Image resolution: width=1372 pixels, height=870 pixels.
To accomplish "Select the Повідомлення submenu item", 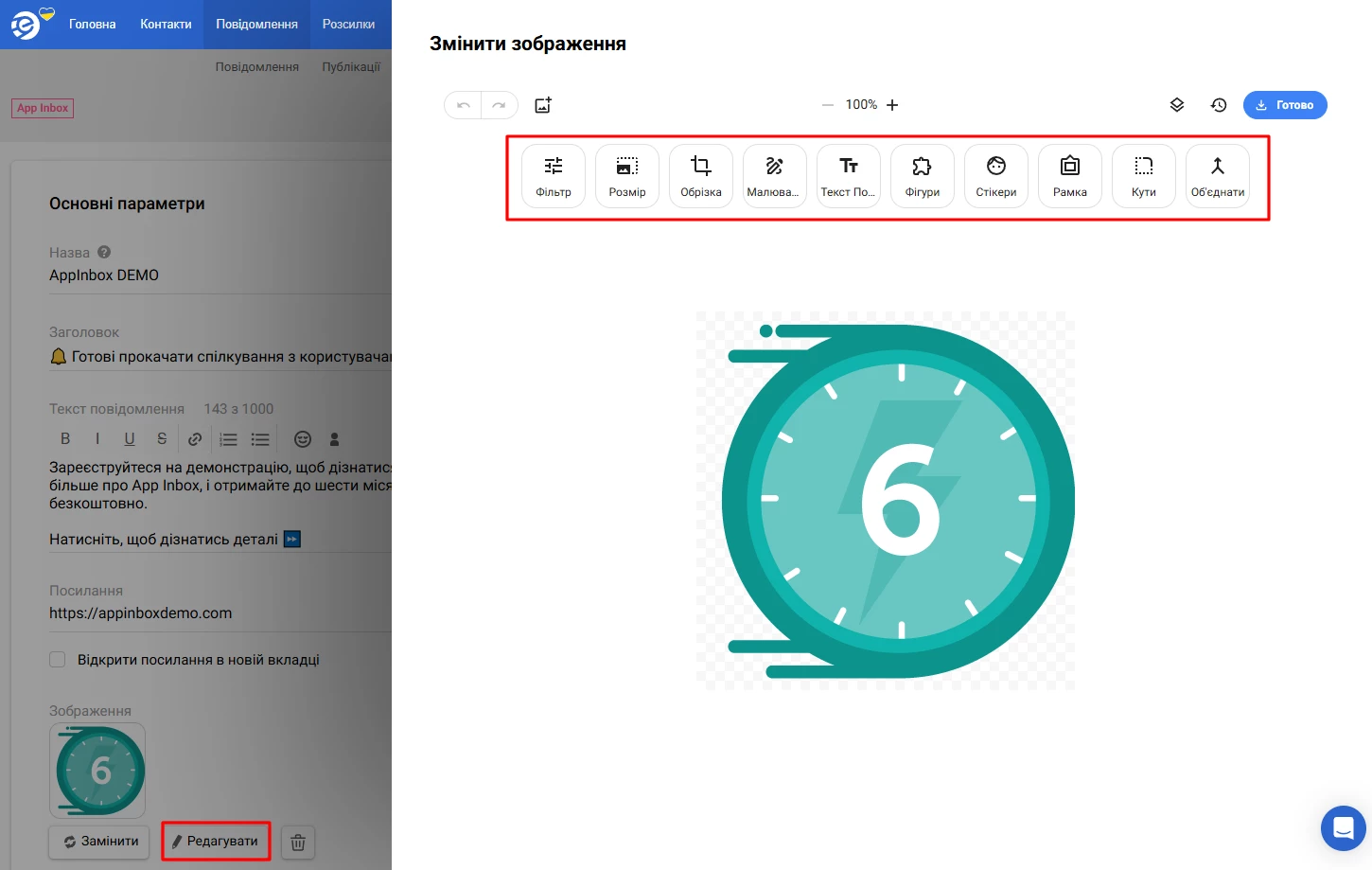I will click(x=256, y=67).
